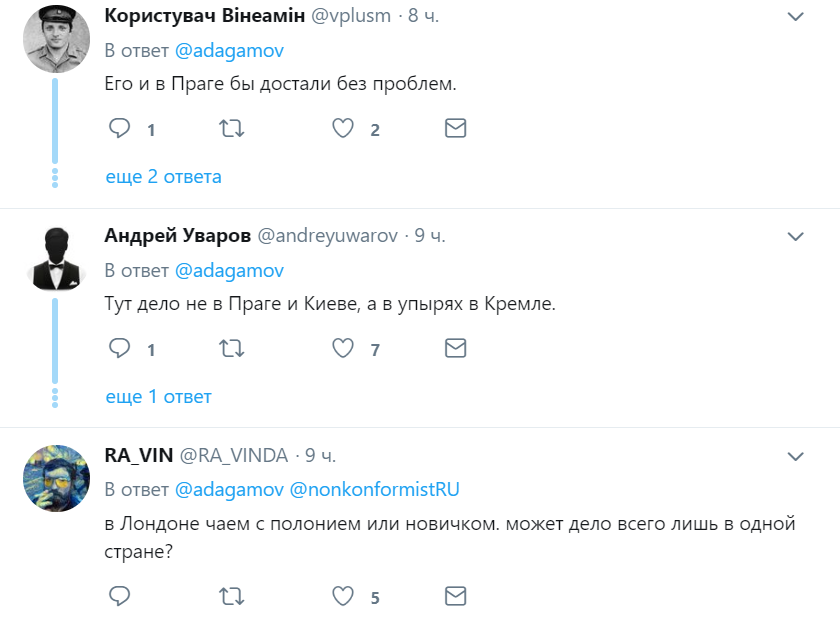Expand "еще 1 ответ" thread
The image size is (840, 620).
tap(158, 397)
